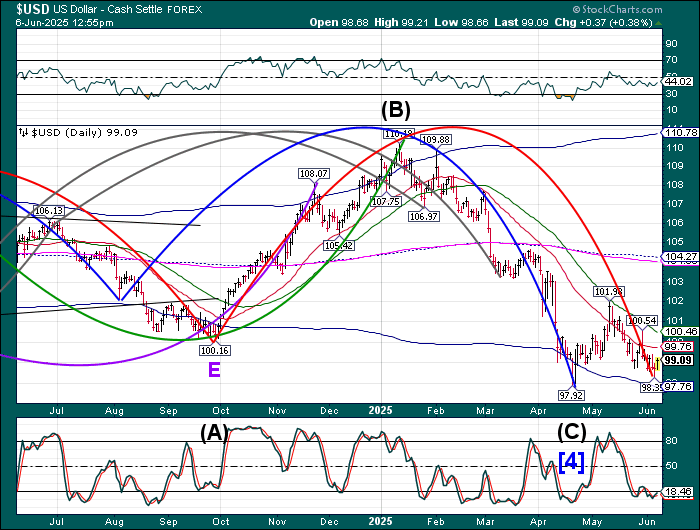700x530 pixels.
Task: Click the 44.02 RSI value tag
Action: pos(679,82)
